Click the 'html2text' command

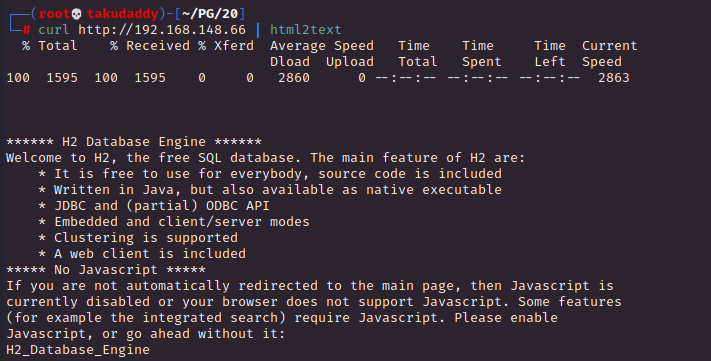pos(306,30)
